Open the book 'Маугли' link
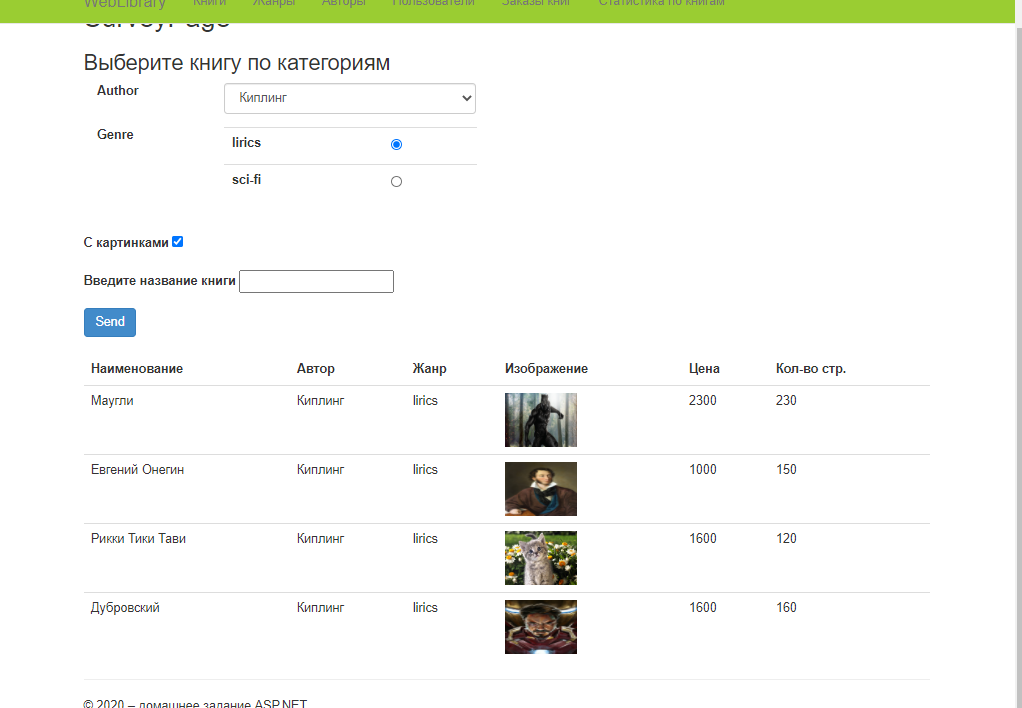This screenshot has height=708, width=1022. (x=110, y=400)
